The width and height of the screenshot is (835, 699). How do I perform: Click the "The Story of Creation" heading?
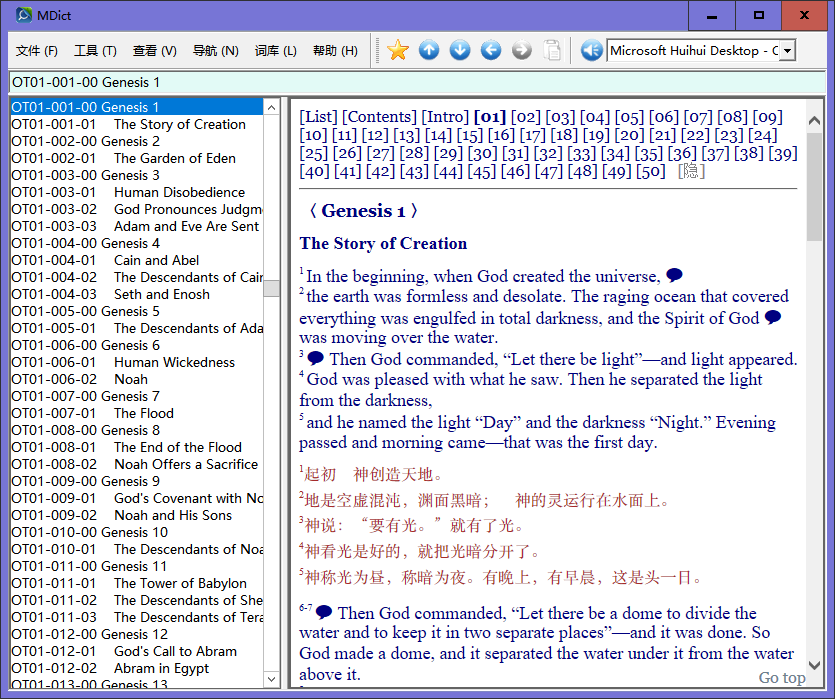pos(383,243)
